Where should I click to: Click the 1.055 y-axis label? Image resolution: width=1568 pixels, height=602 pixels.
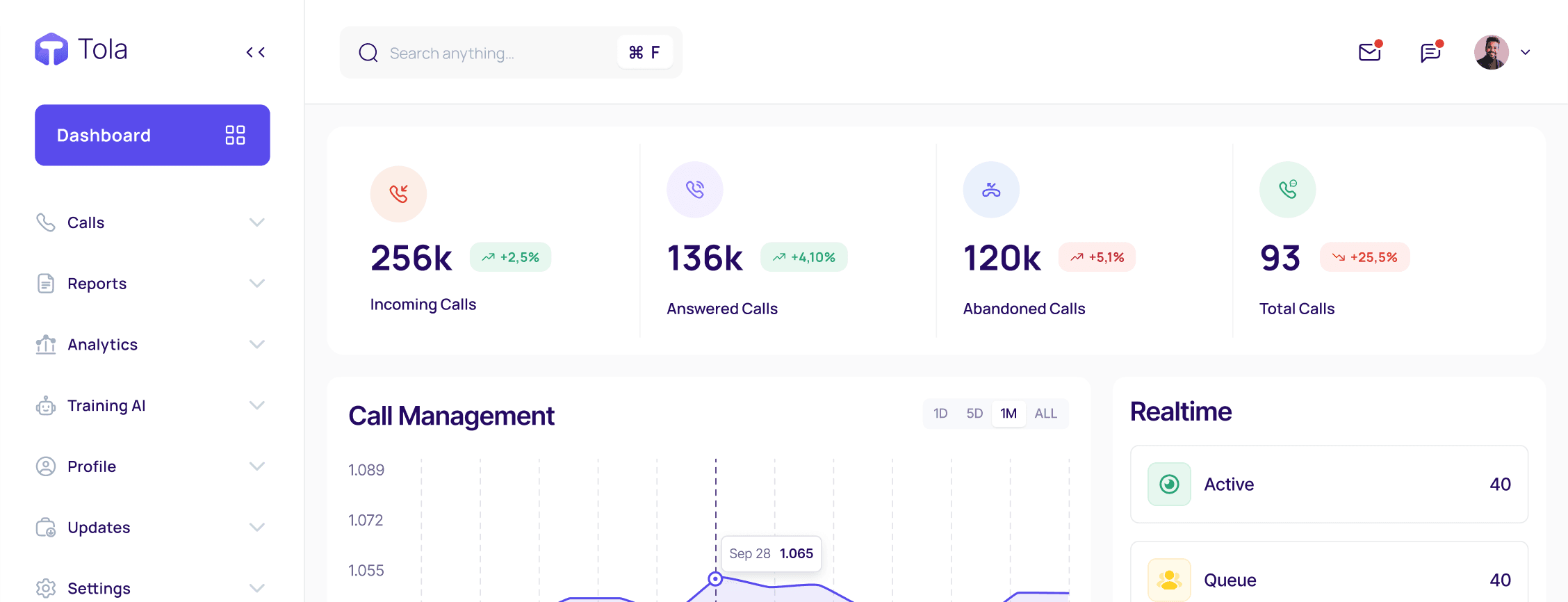(x=366, y=571)
